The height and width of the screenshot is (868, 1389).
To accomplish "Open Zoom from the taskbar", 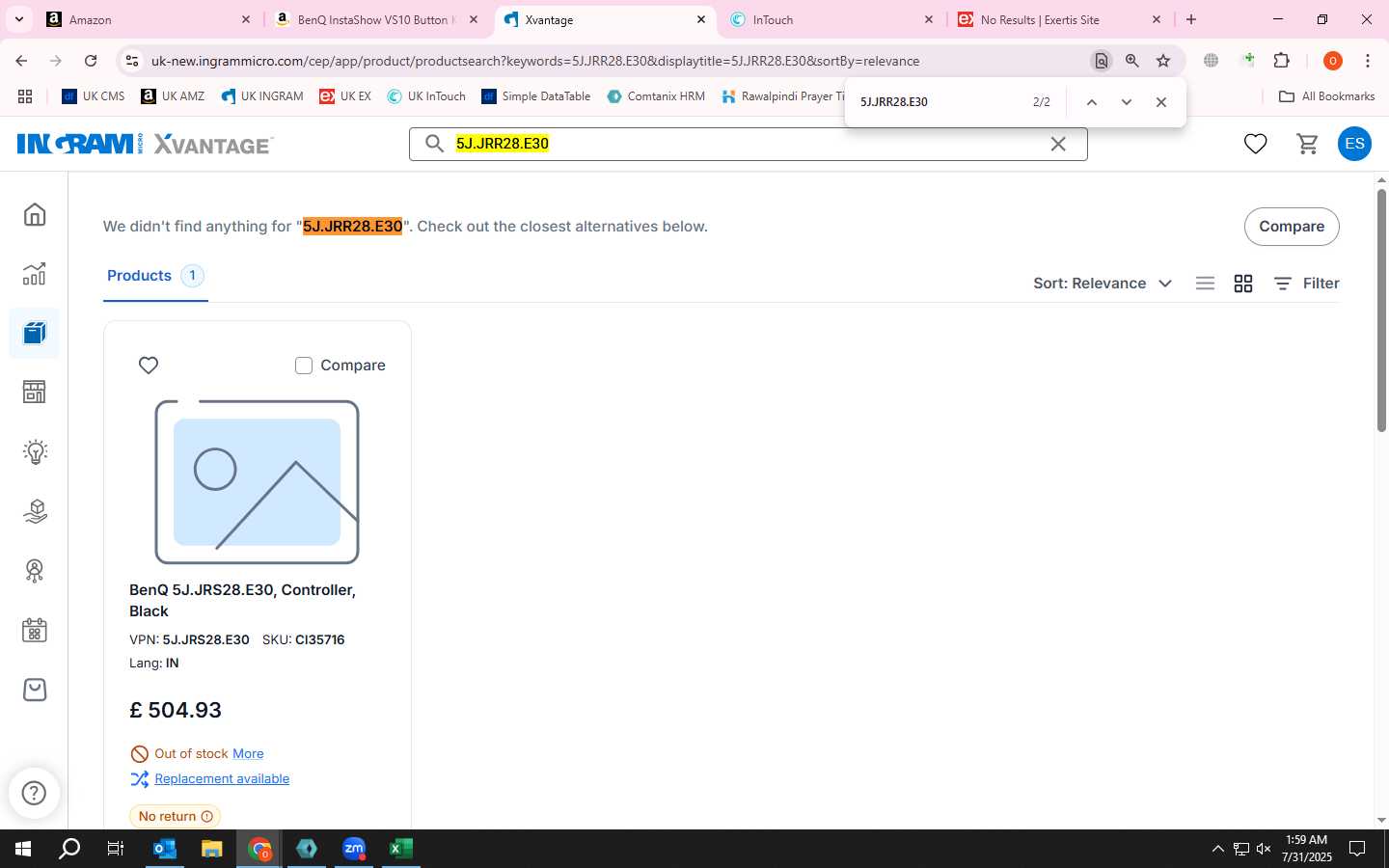I will coord(354,849).
